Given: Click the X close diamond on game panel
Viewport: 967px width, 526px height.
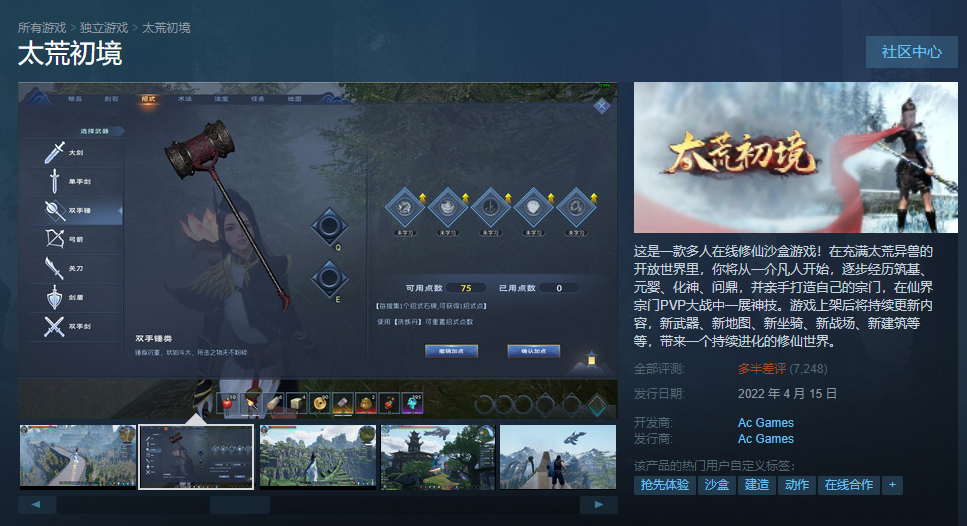Looking at the screenshot, I should [x=602, y=106].
